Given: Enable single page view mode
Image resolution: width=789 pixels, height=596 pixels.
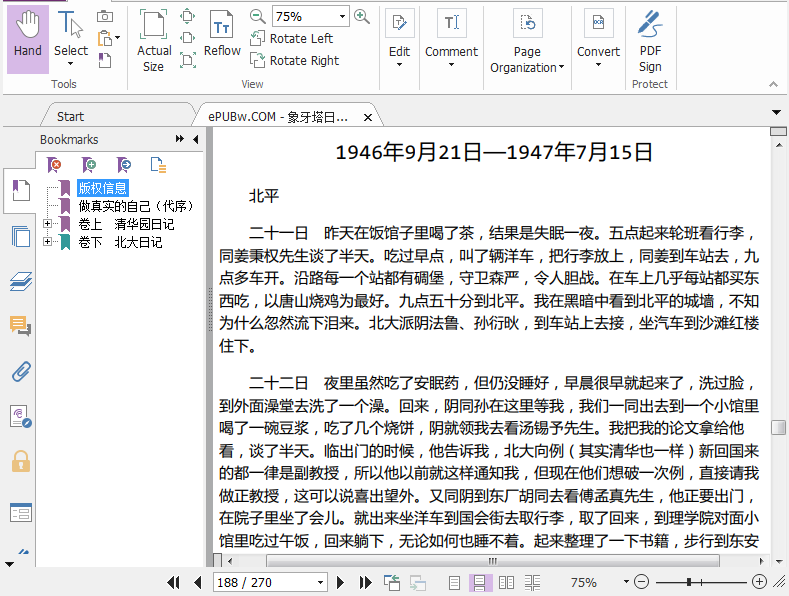Looking at the screenshot, I should (455, 582).
